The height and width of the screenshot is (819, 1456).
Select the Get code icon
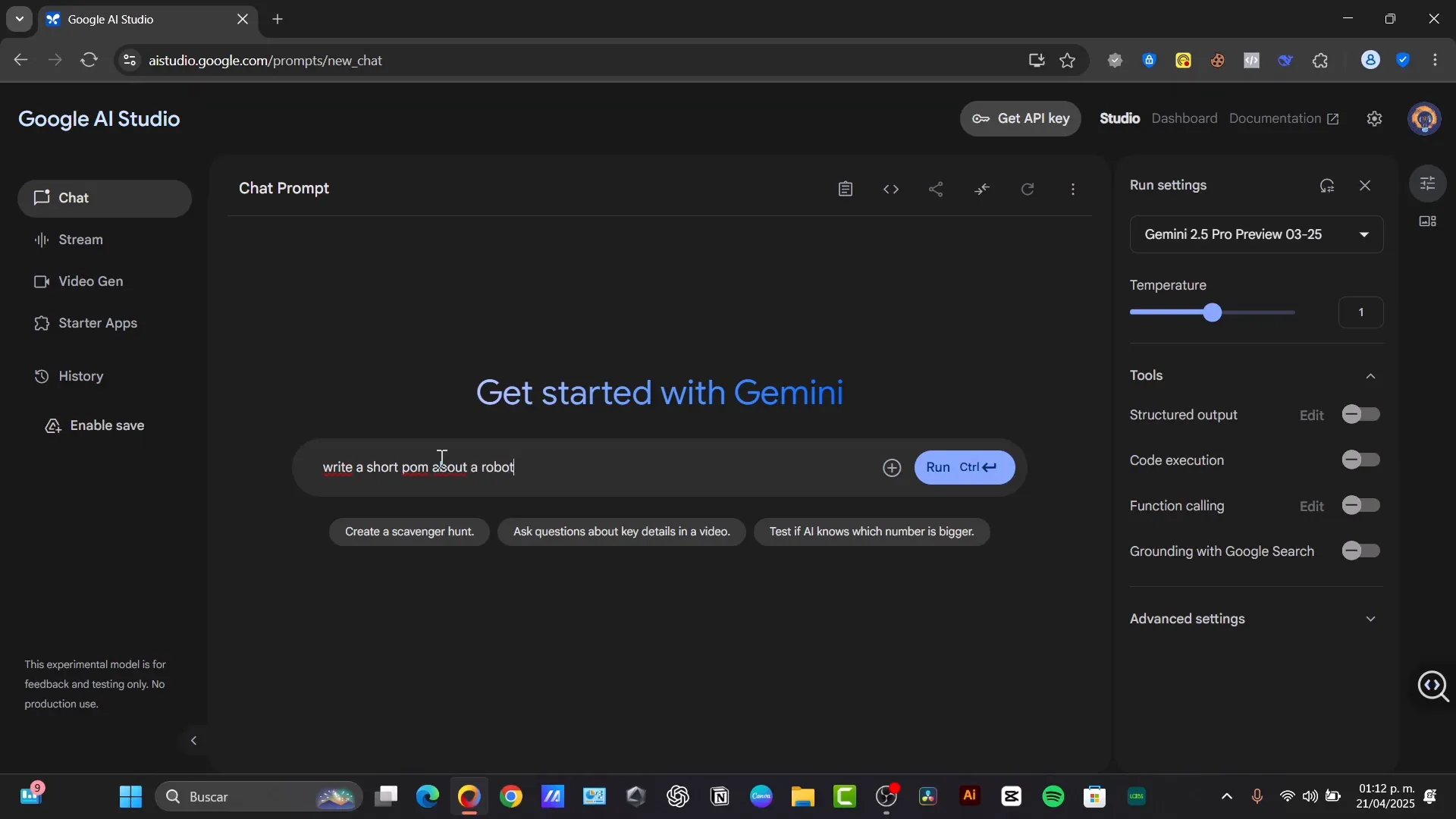point(891,189)
